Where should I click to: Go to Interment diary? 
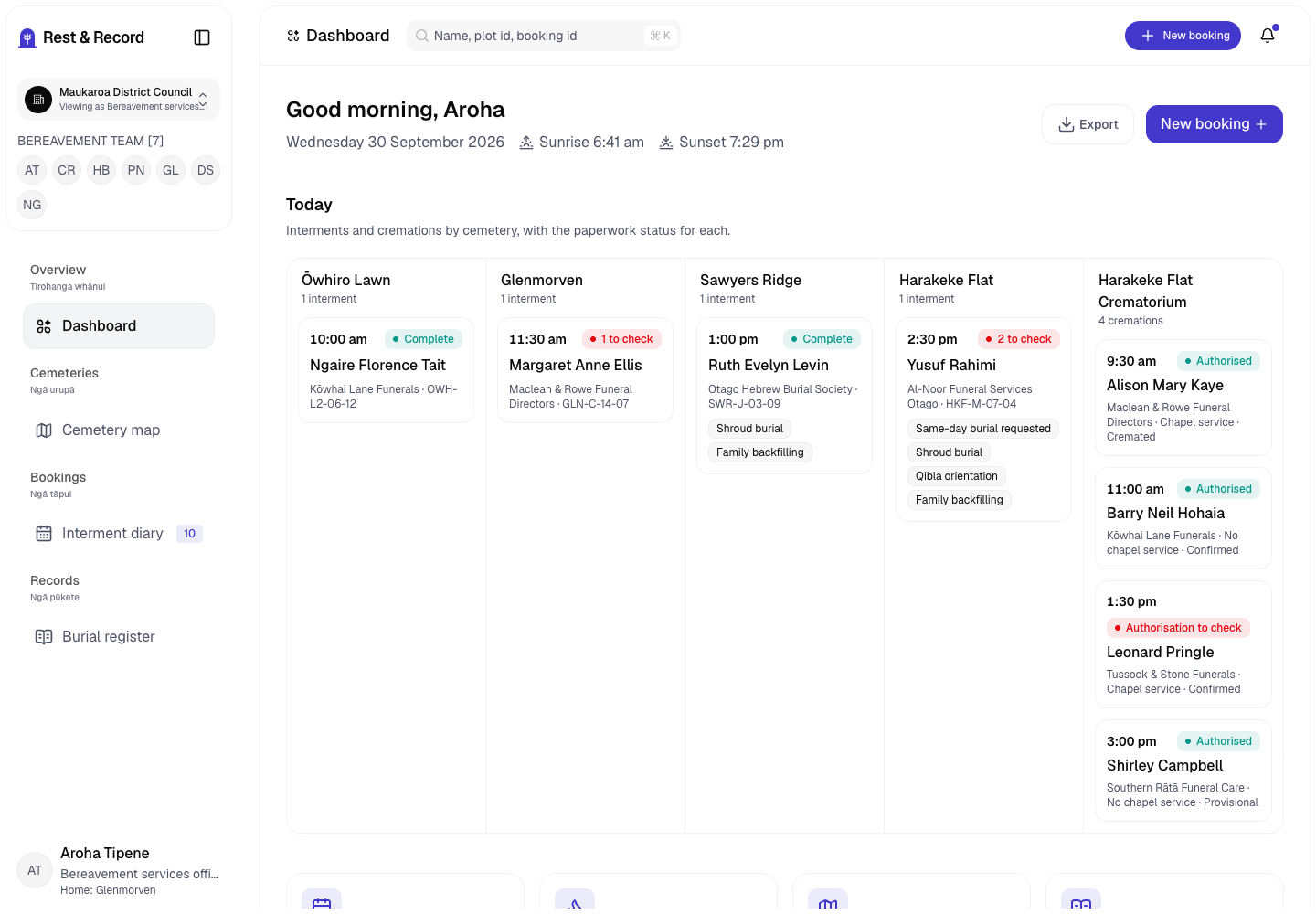[x=119, y=534]
